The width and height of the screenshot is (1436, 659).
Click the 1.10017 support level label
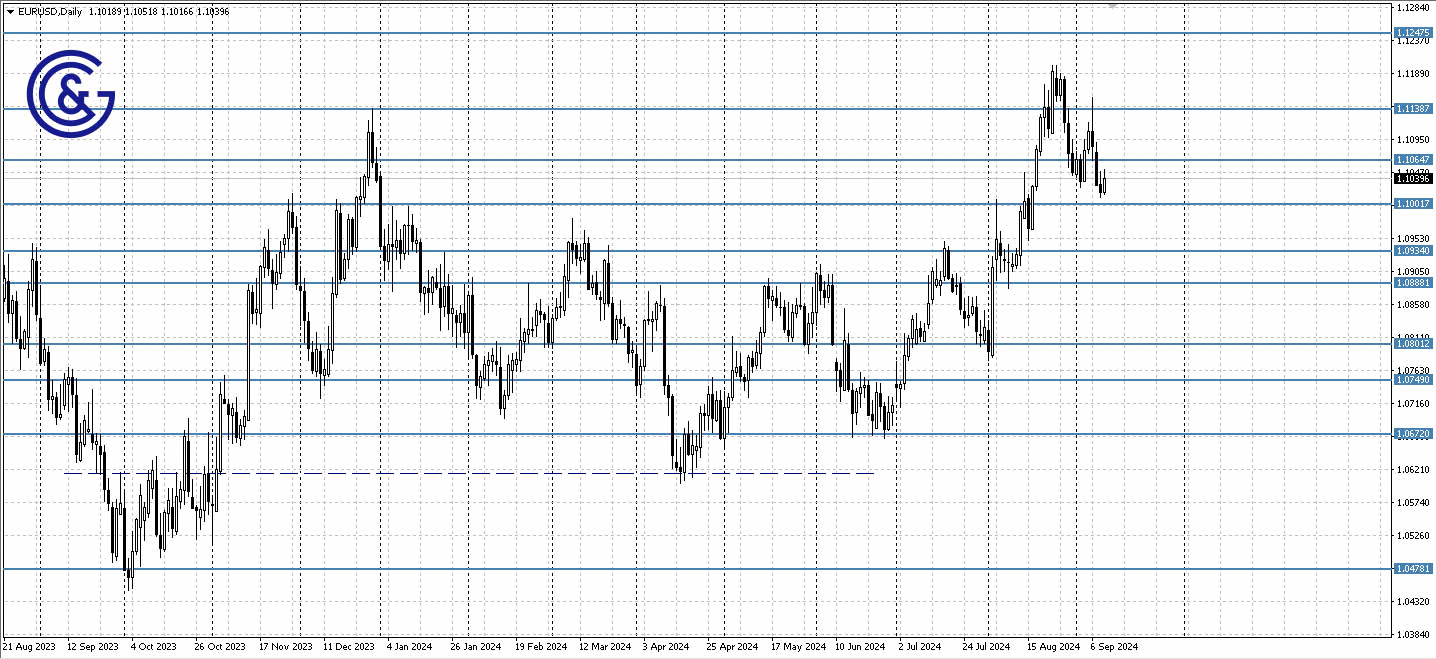point(1414,204)
